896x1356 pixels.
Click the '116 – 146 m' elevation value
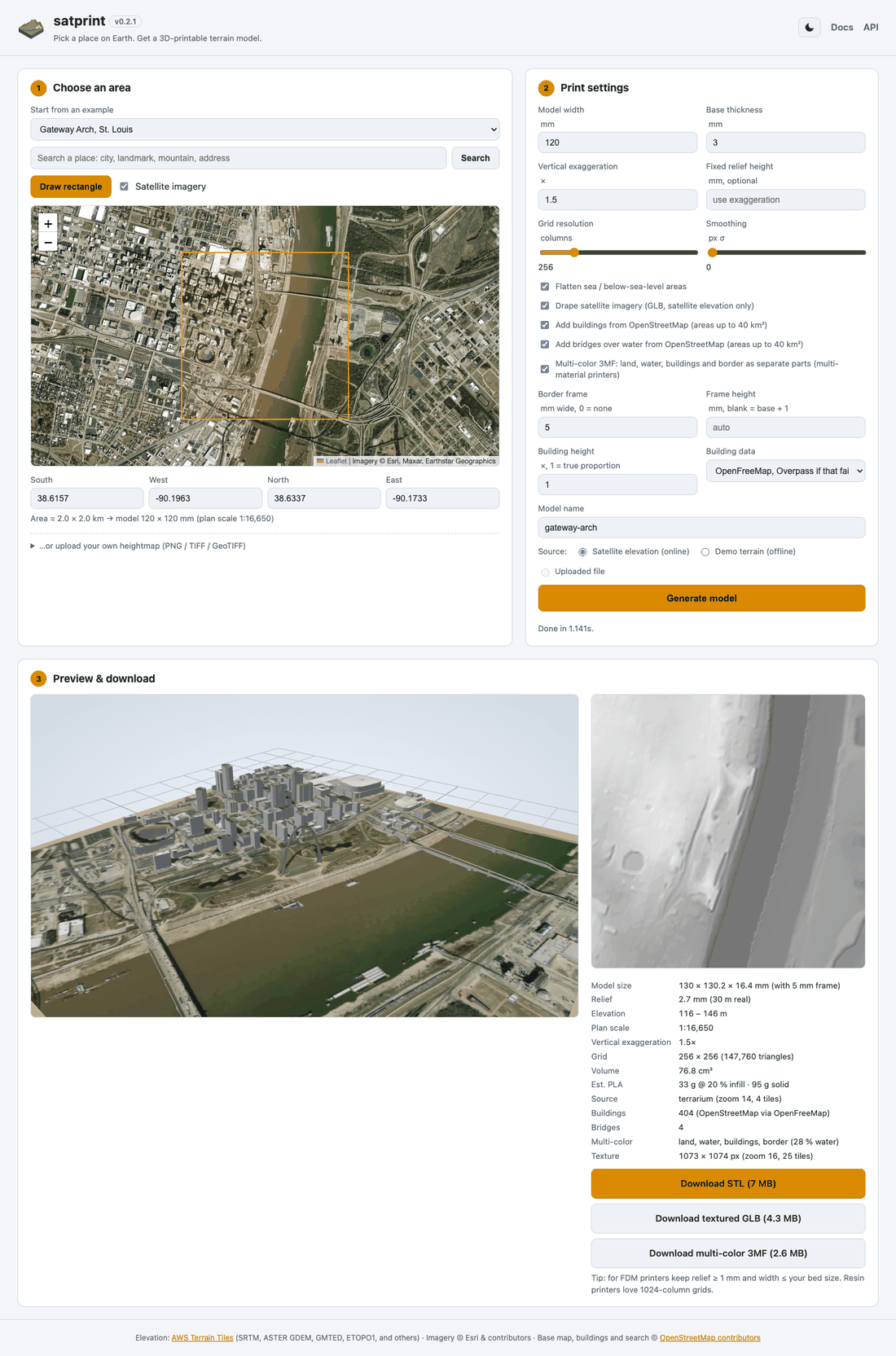pos(703,1014)
